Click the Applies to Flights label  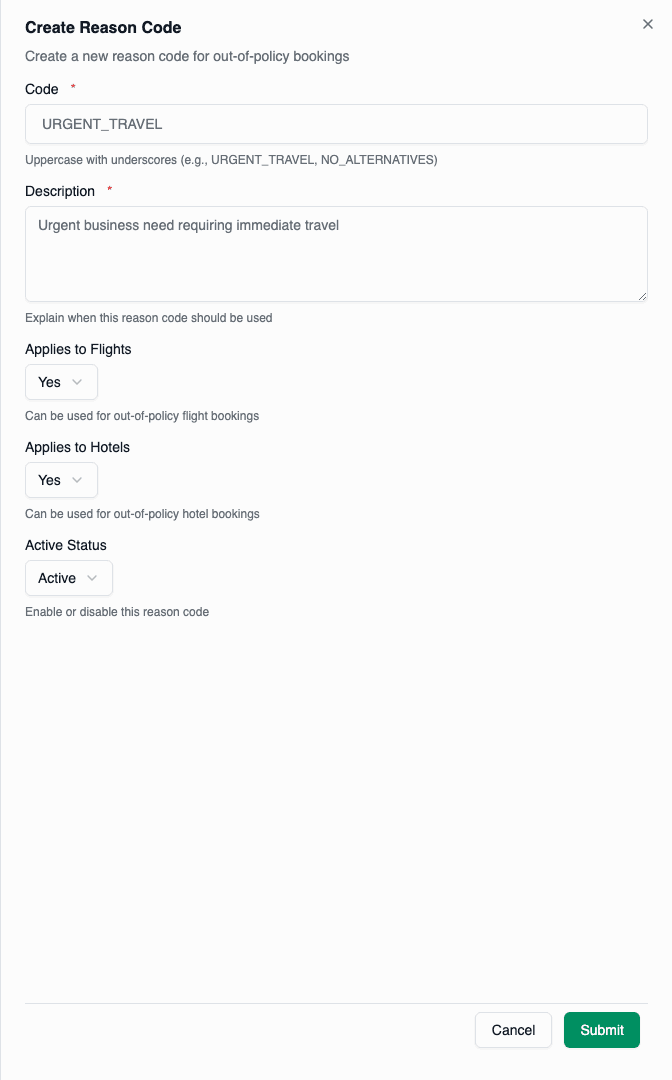[x=78, y=349]
